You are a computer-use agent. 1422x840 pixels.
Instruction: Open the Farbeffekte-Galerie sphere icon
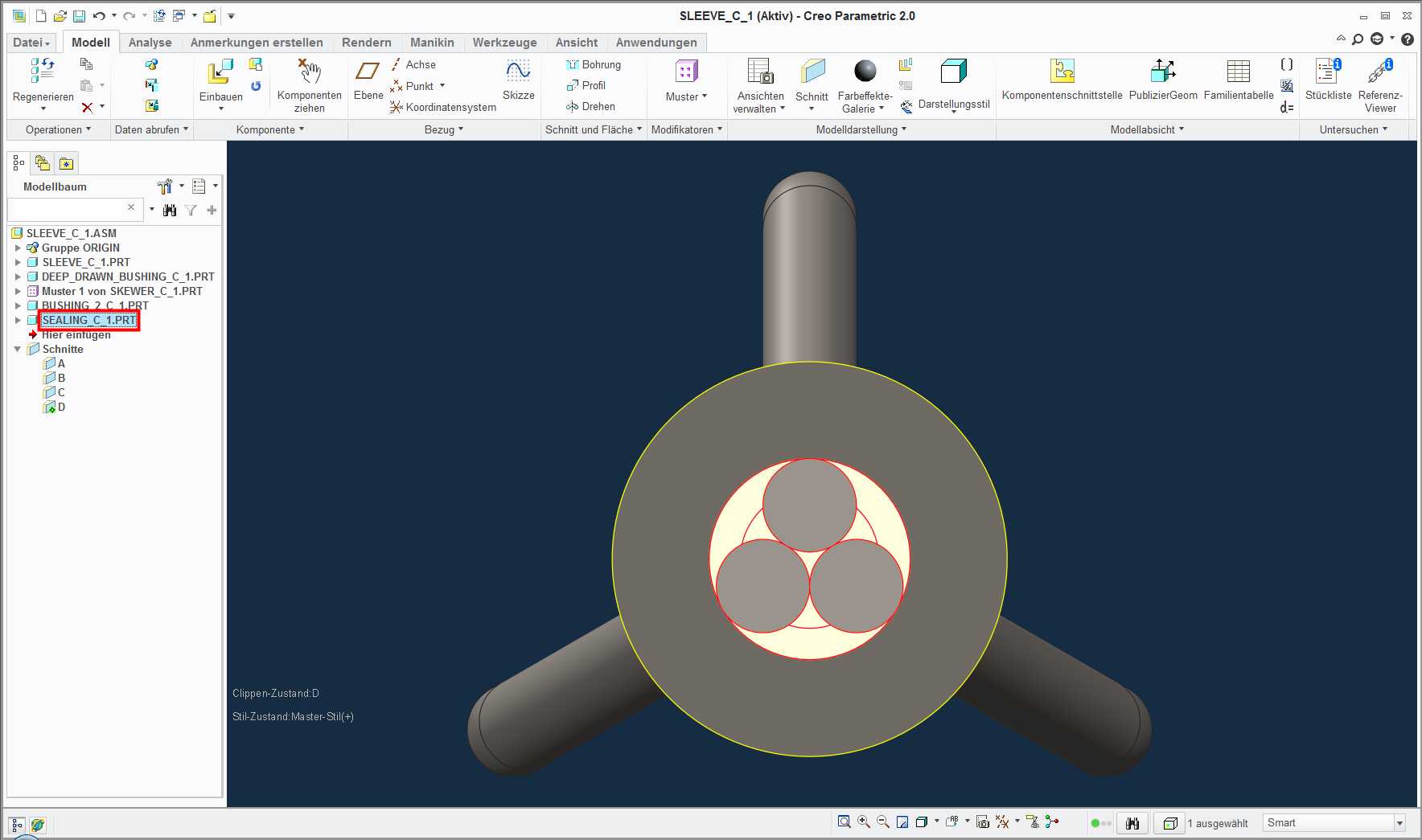click(865, 71)
